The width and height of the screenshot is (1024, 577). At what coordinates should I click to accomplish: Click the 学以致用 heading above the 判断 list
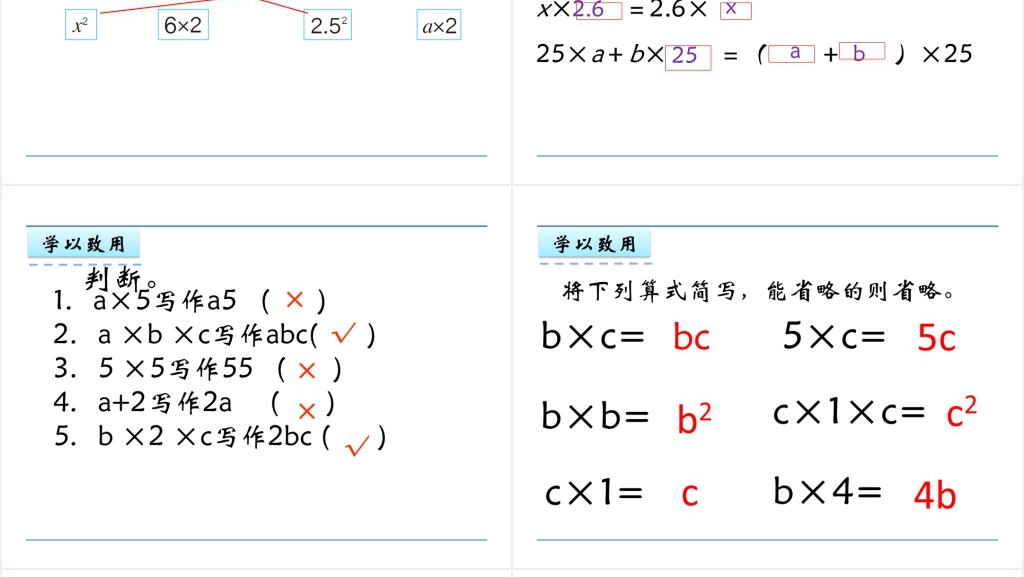[x=84, y=244]
